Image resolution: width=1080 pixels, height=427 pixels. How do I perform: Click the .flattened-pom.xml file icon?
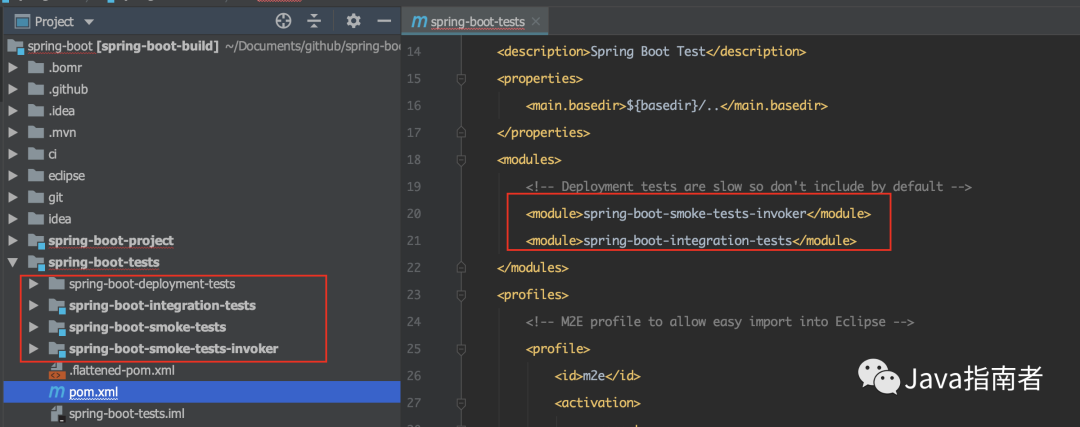[55, 371]
